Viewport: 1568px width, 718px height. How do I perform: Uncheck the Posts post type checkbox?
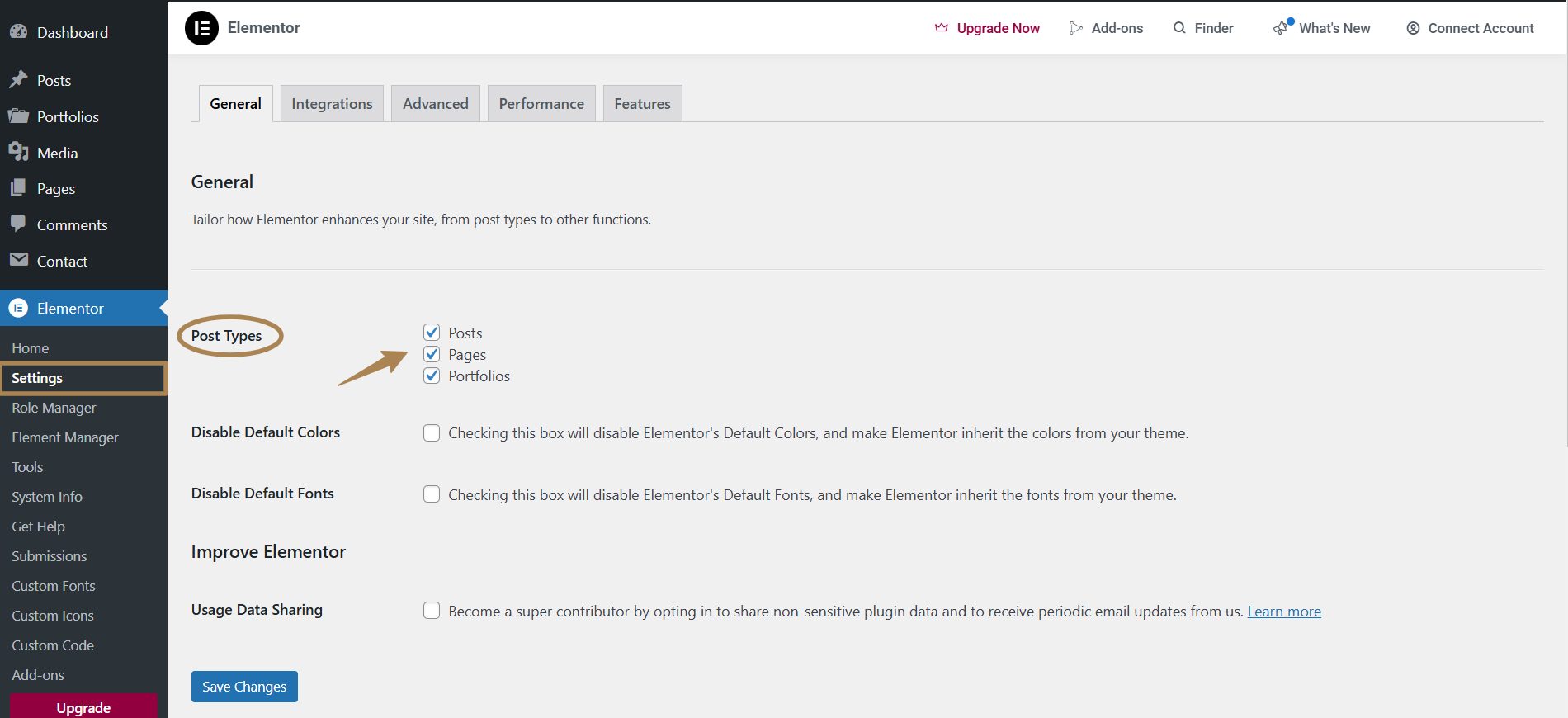coord(432,333)
